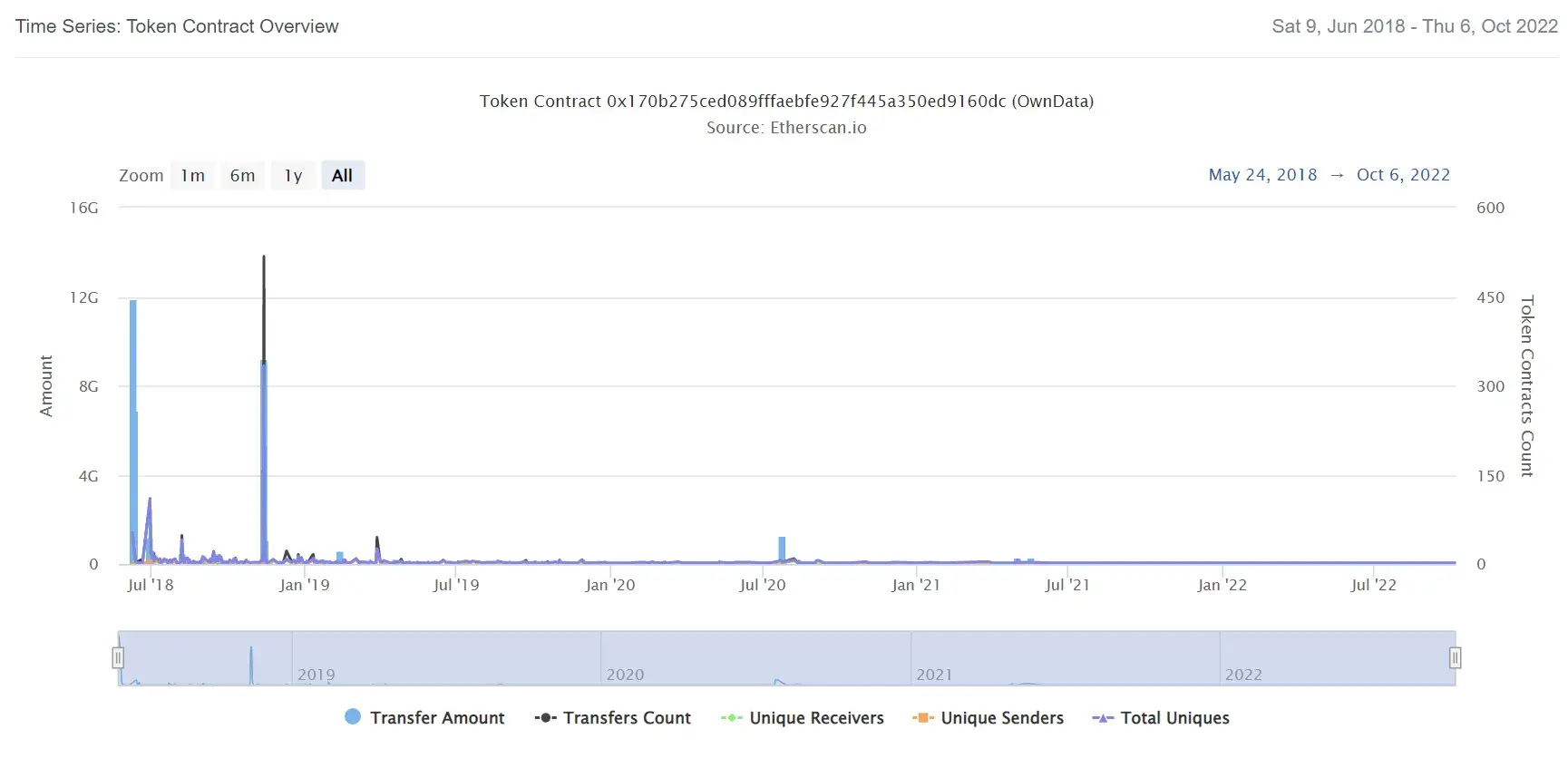Click the blue Transfer Amount legend circle
The width and height of the screenshot is (1568, 768).
pos(353,716)
